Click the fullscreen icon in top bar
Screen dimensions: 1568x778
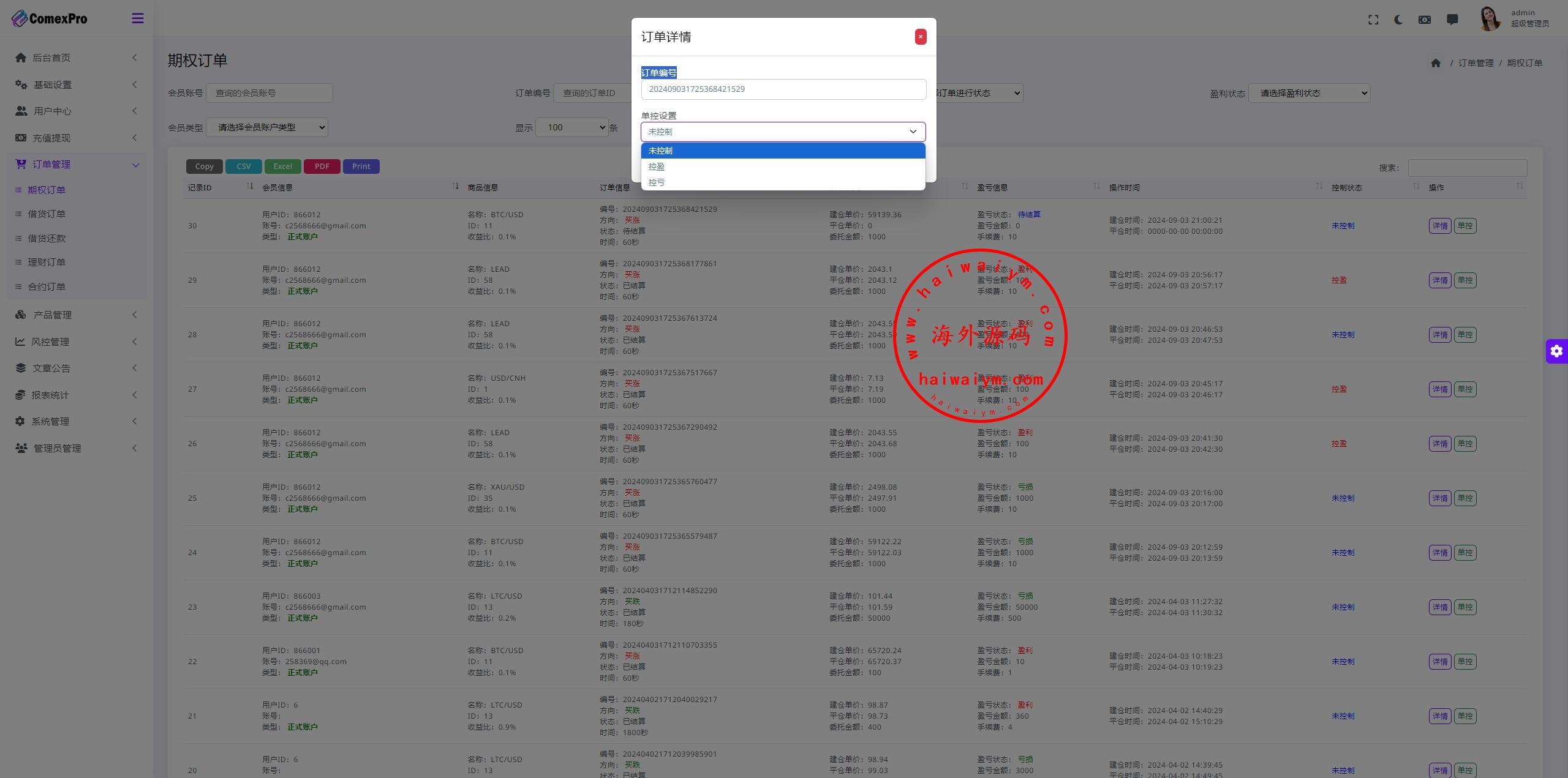1373,20
